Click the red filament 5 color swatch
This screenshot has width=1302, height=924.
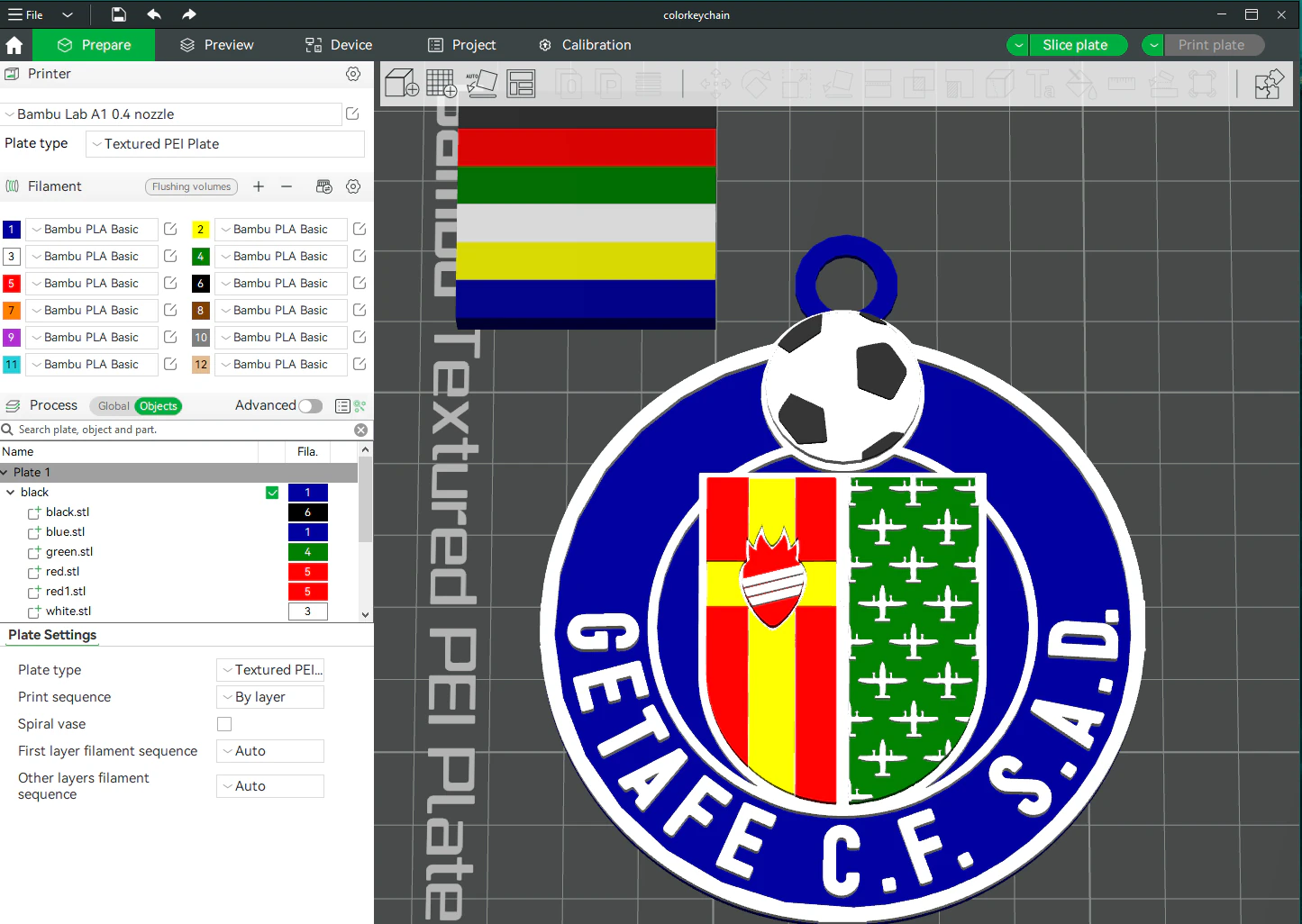click(x=12, y=284)
